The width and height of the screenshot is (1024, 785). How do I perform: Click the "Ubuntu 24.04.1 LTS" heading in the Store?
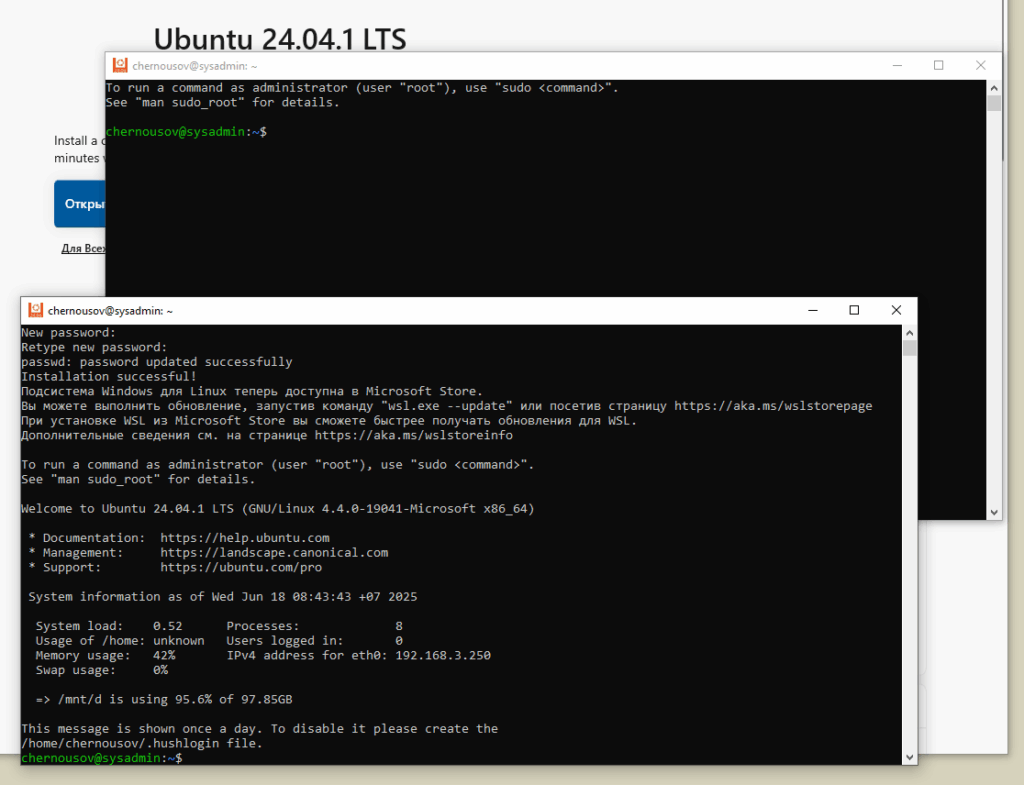(x=280, y=38)
